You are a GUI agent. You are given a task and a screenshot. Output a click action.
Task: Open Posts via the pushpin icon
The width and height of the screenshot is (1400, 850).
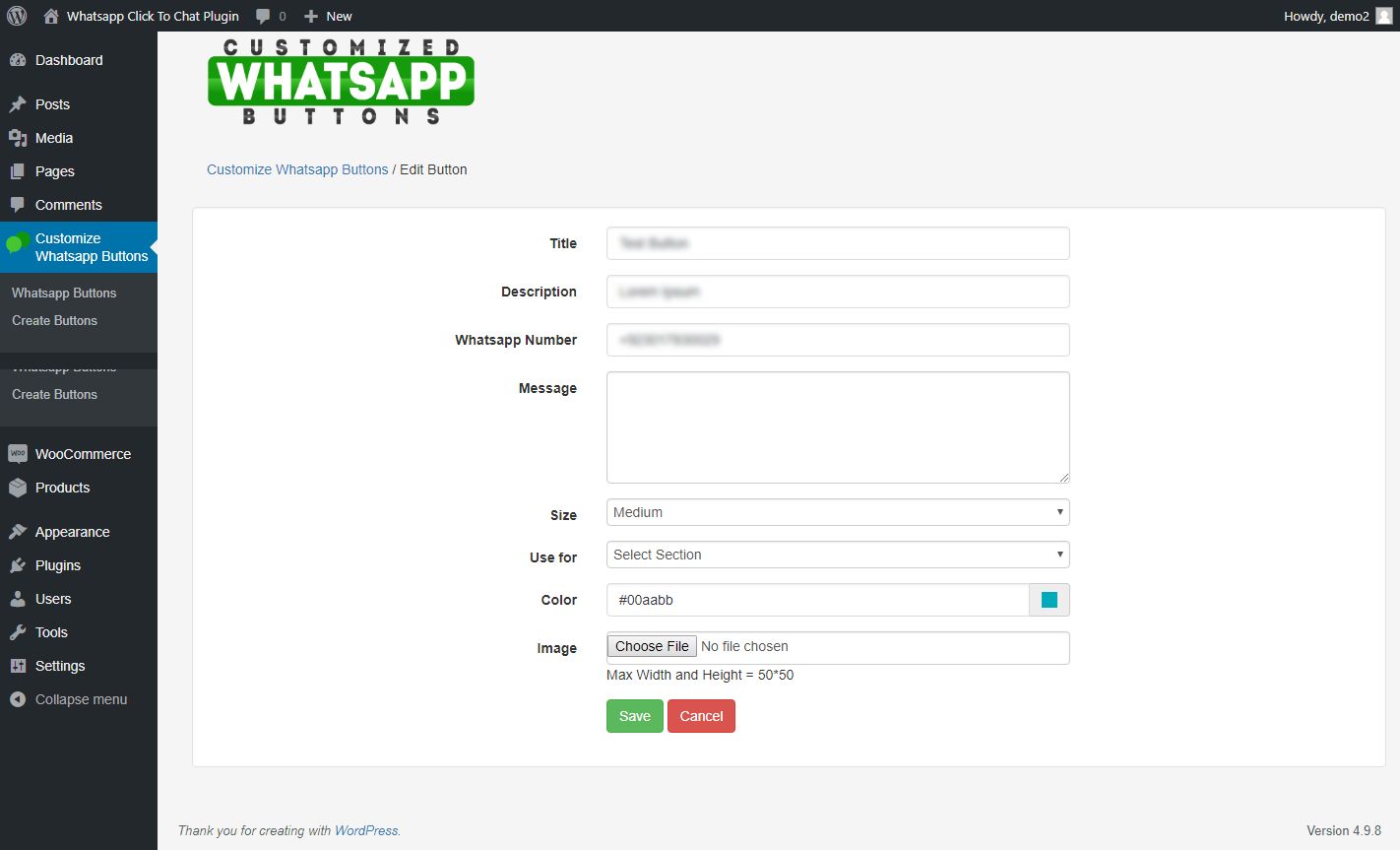click(x=18, y=104)
